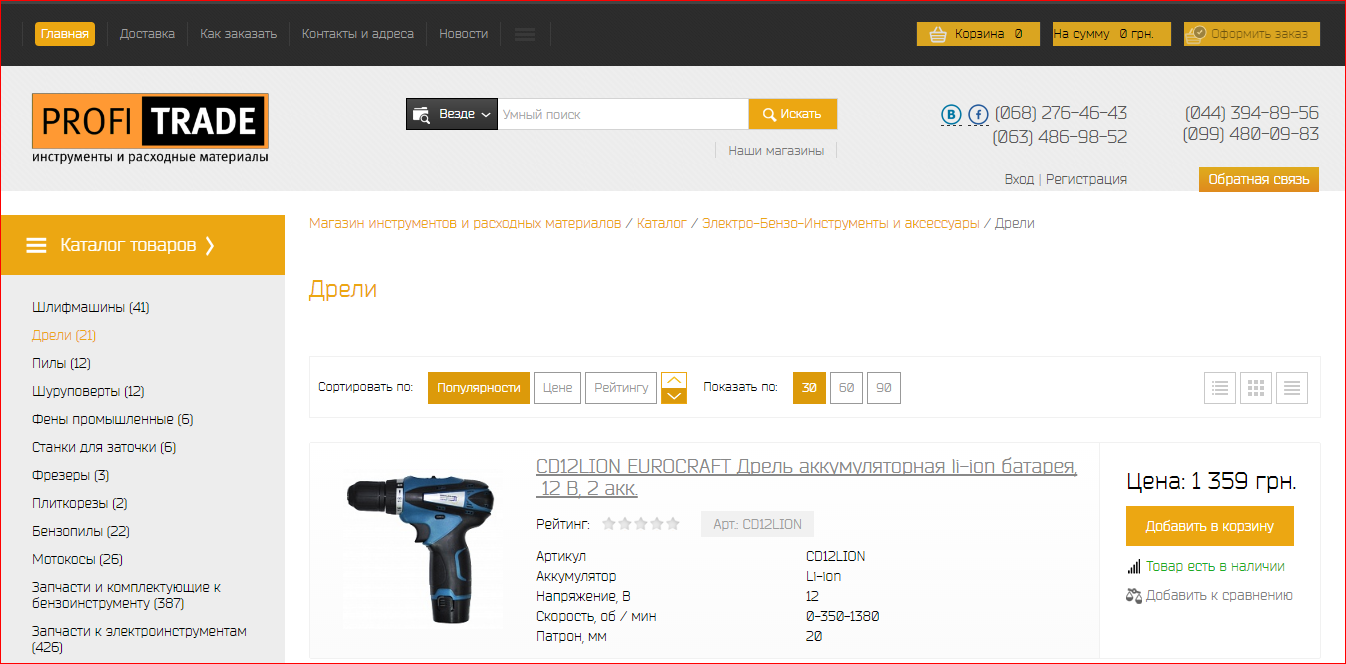The height and width of the screenshot is (664, 1346).
Task: Click the hamburger more-menu icon in top bar
Action: coord(525,34)
